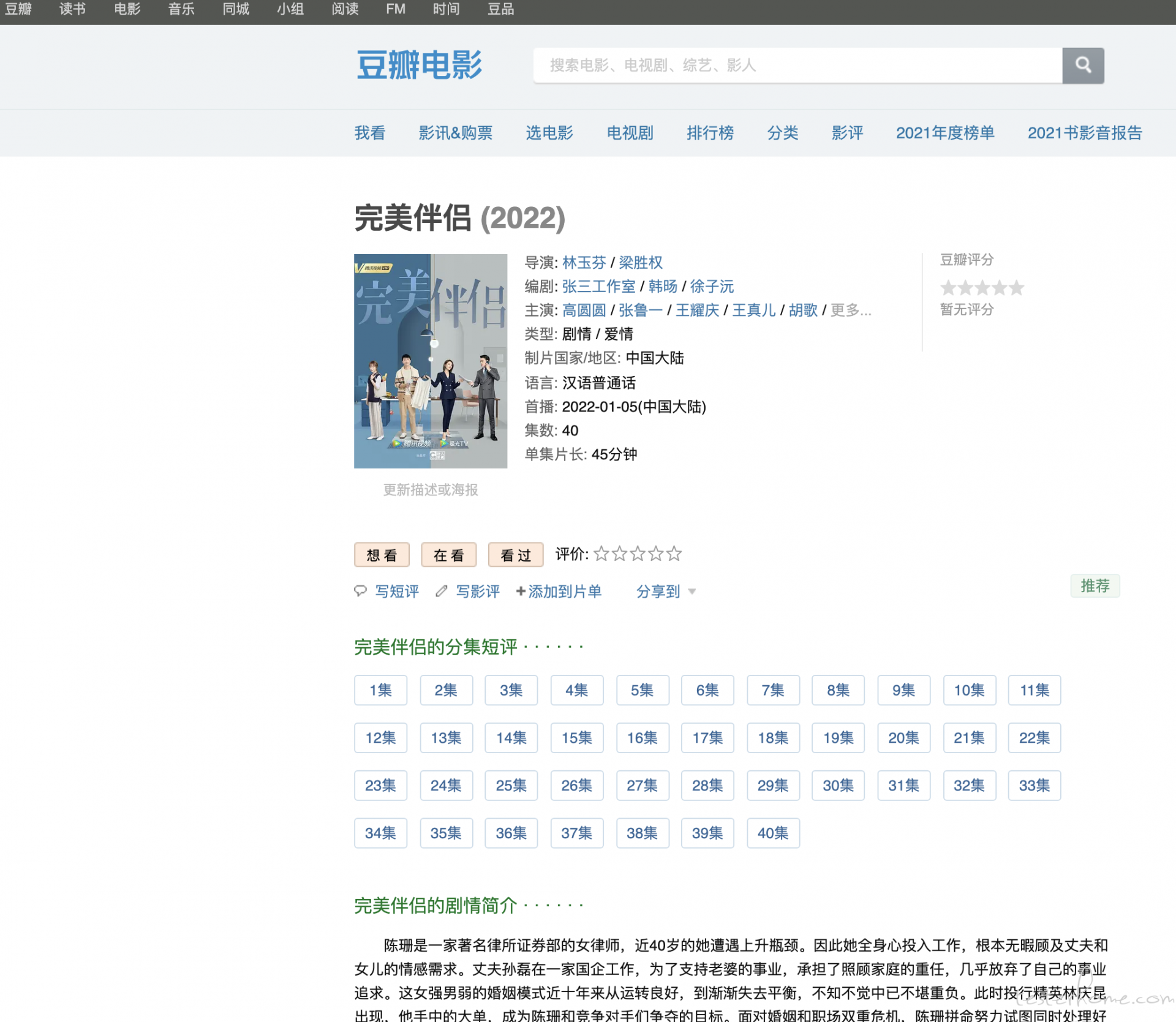This screenshot has width=1176, height=1022.
Task: Mark as 想看
Action: click(x=382, y=555)
